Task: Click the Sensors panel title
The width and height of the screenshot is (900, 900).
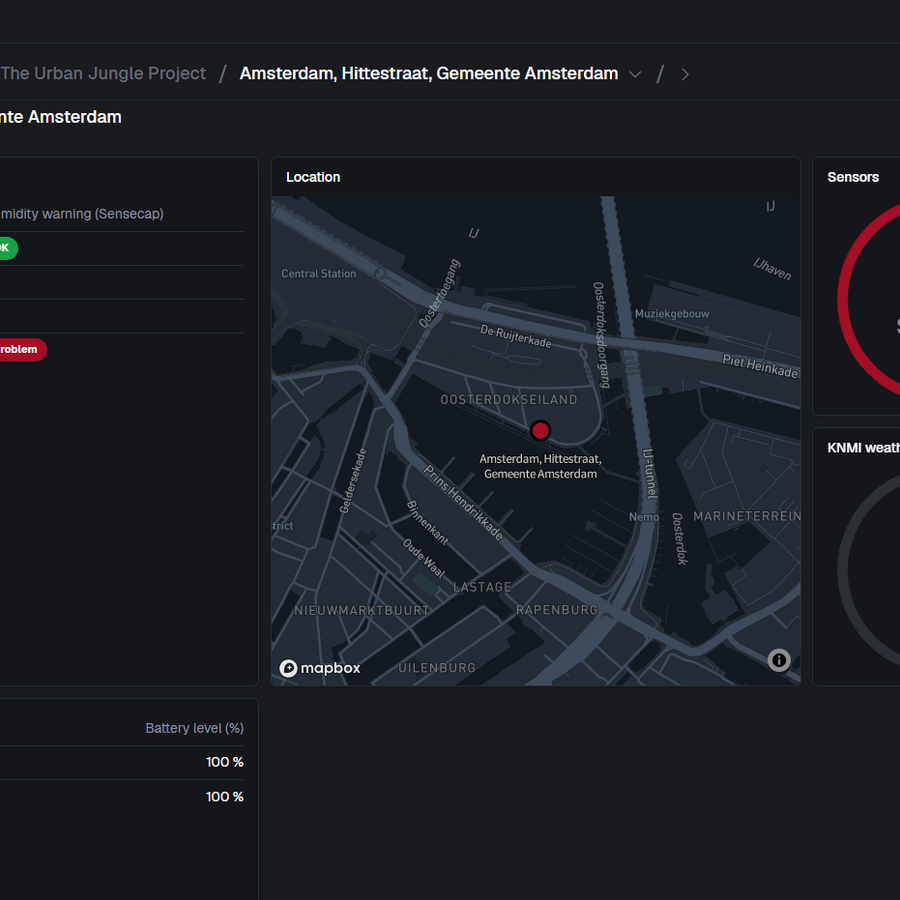Action: click(x=853, y=177)
